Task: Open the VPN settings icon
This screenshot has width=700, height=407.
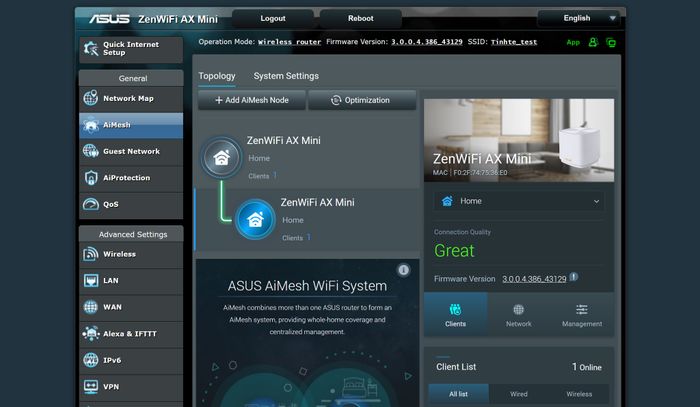Action: point(91,386)
